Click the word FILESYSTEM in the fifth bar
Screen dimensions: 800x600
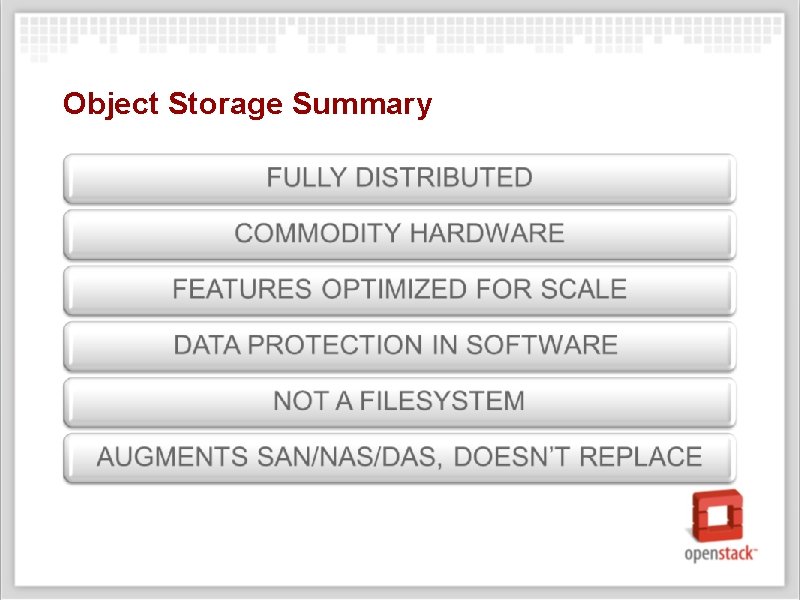442,401
